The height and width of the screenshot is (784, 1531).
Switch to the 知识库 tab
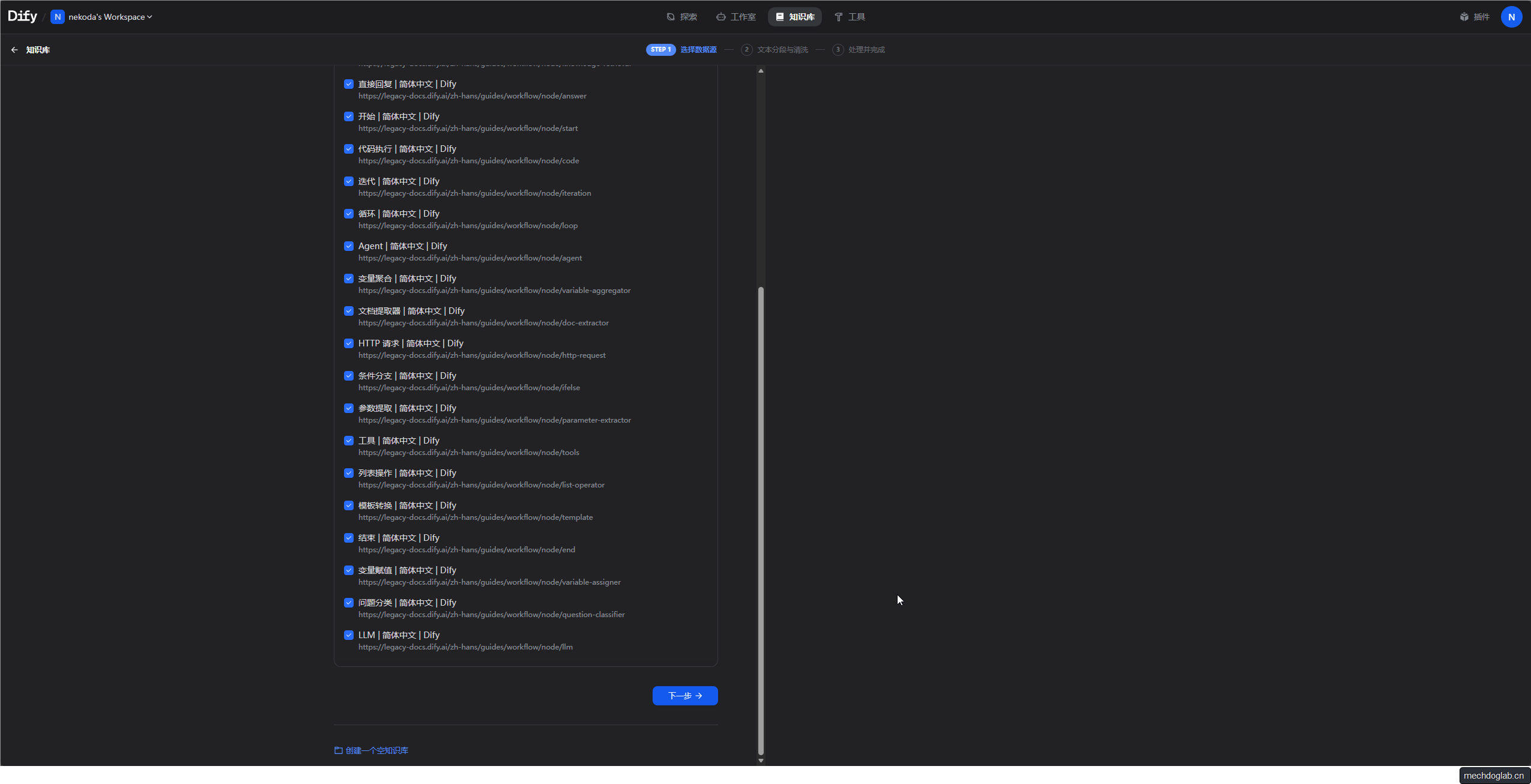pyautogui.click(x=795, y=17)
